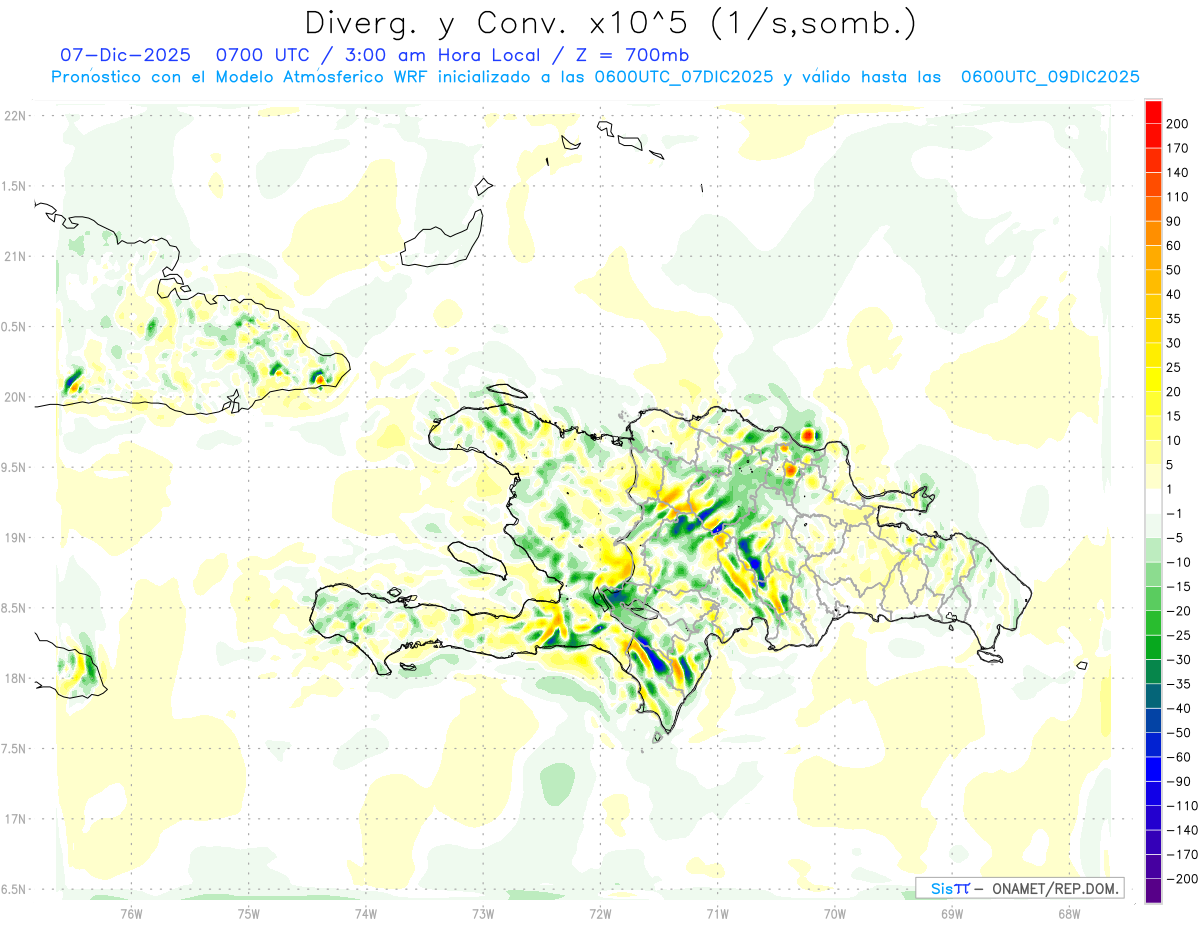Click the '9.5N' latitude label
This screenshot has height=927, width=1200.
coord(14,467)
